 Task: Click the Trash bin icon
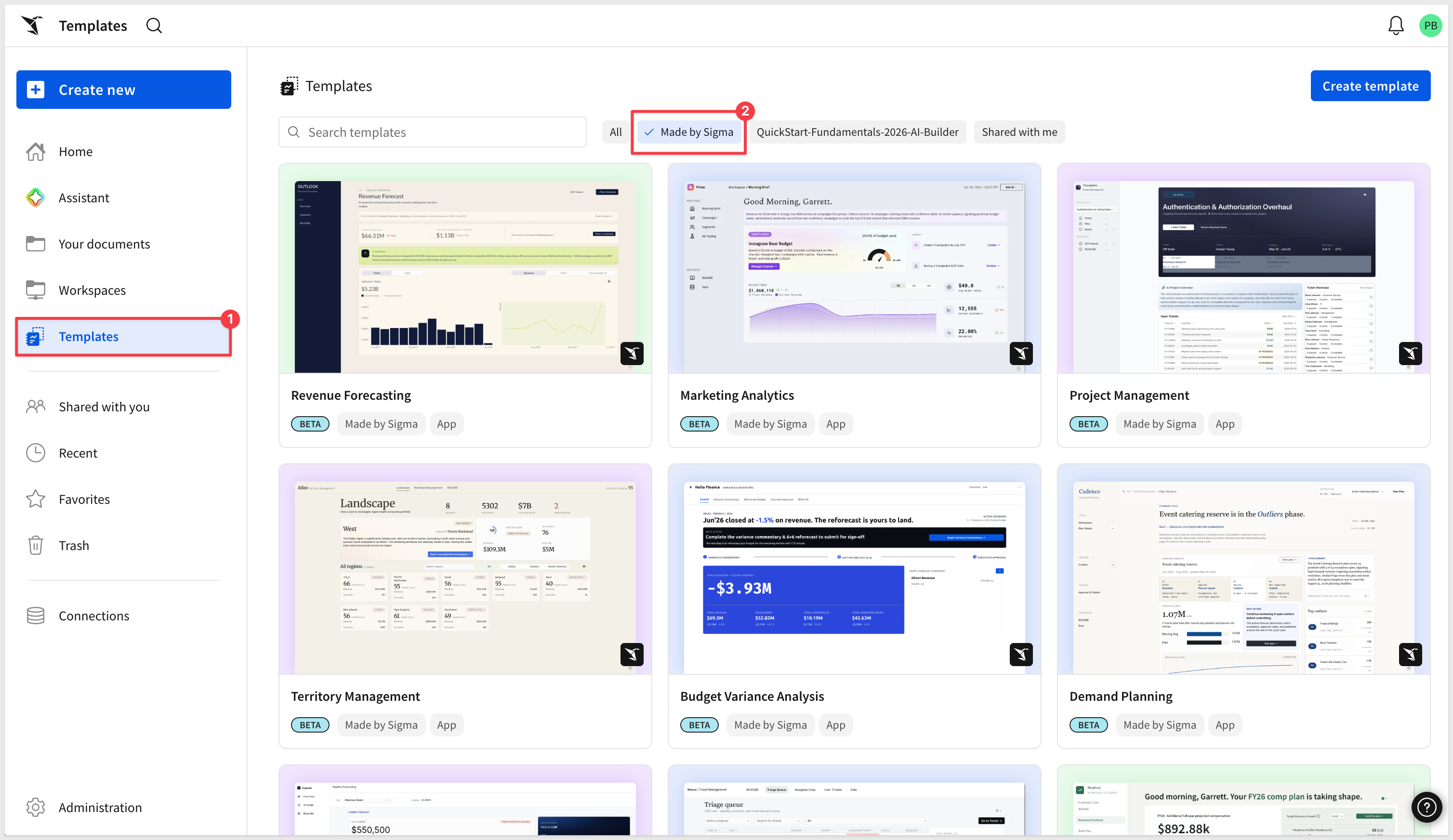35,545
